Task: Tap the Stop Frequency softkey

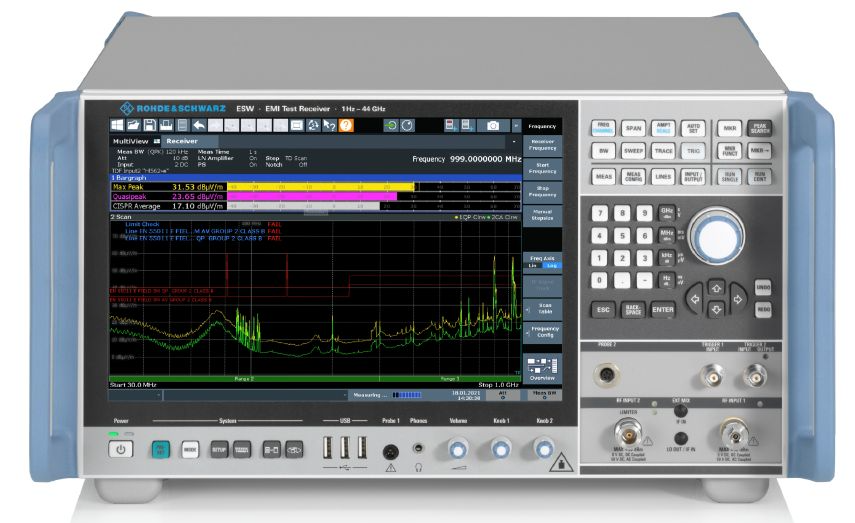Action: pos(542,192)
